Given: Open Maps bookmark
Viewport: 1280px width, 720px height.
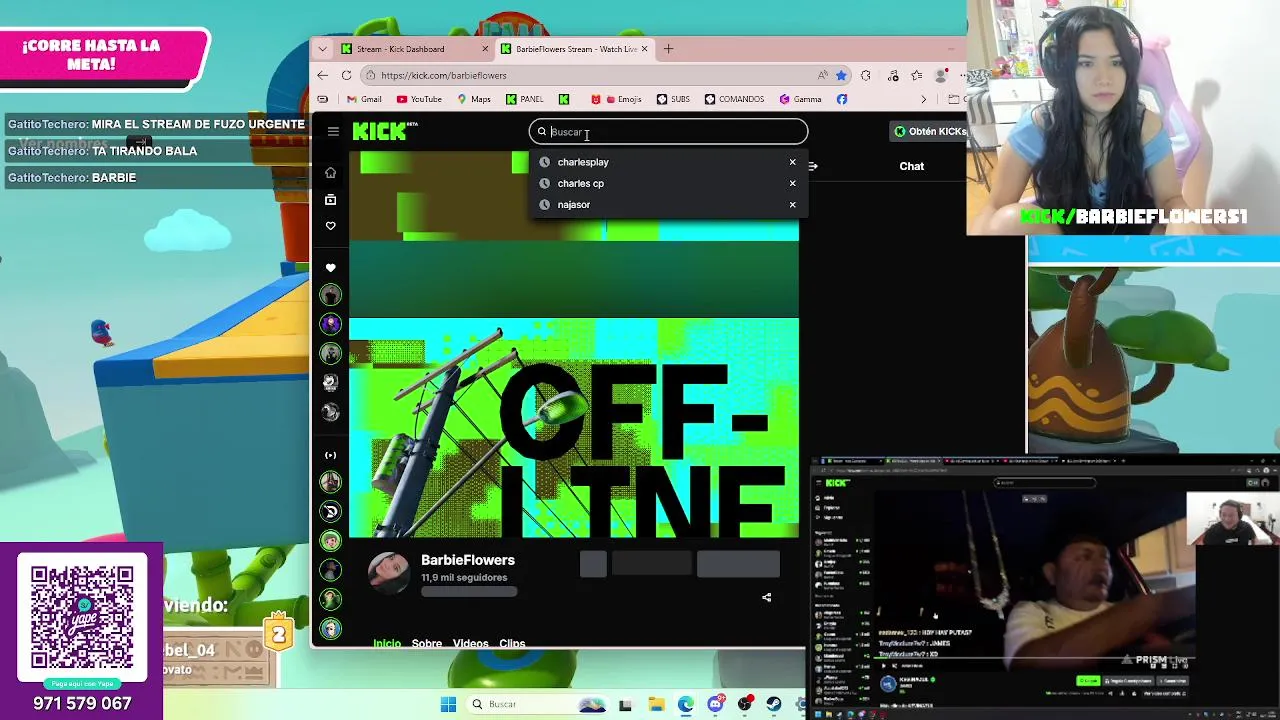Looking at the screenshot, I should pyautogui.click(x=474, y=99).
